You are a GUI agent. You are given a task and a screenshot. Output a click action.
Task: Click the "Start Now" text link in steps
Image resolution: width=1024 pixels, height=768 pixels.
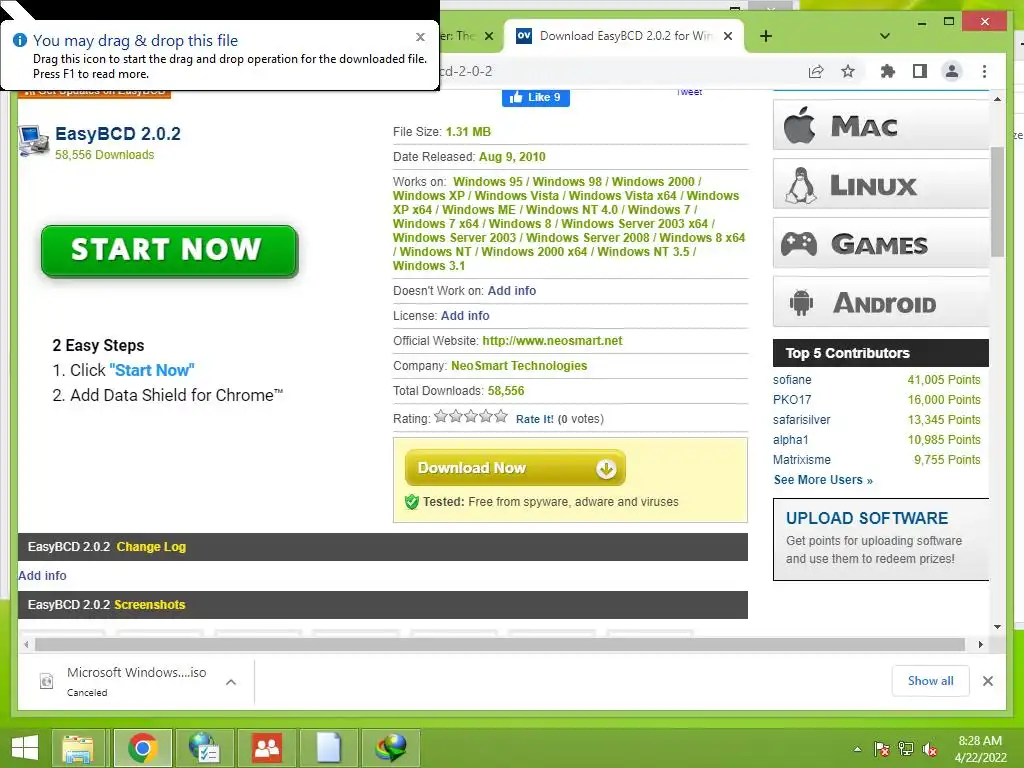[x=152, y=370]
